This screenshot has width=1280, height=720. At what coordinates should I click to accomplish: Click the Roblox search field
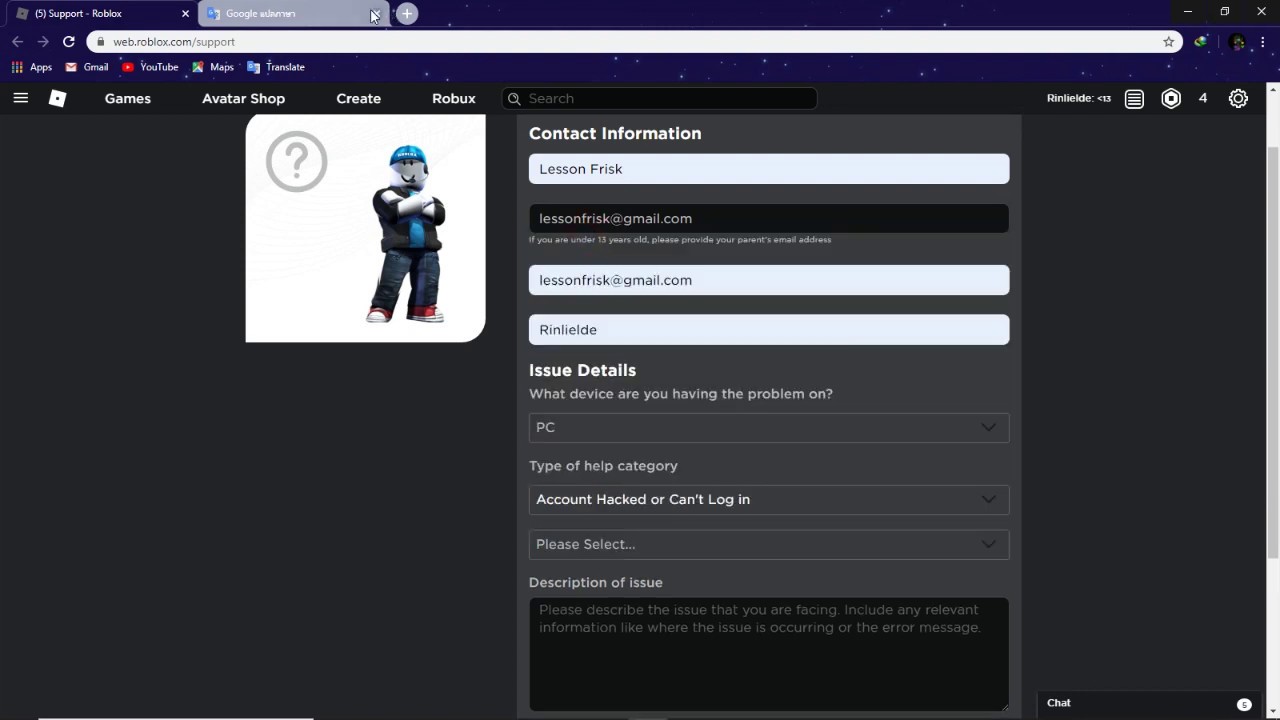click(660, 98)
